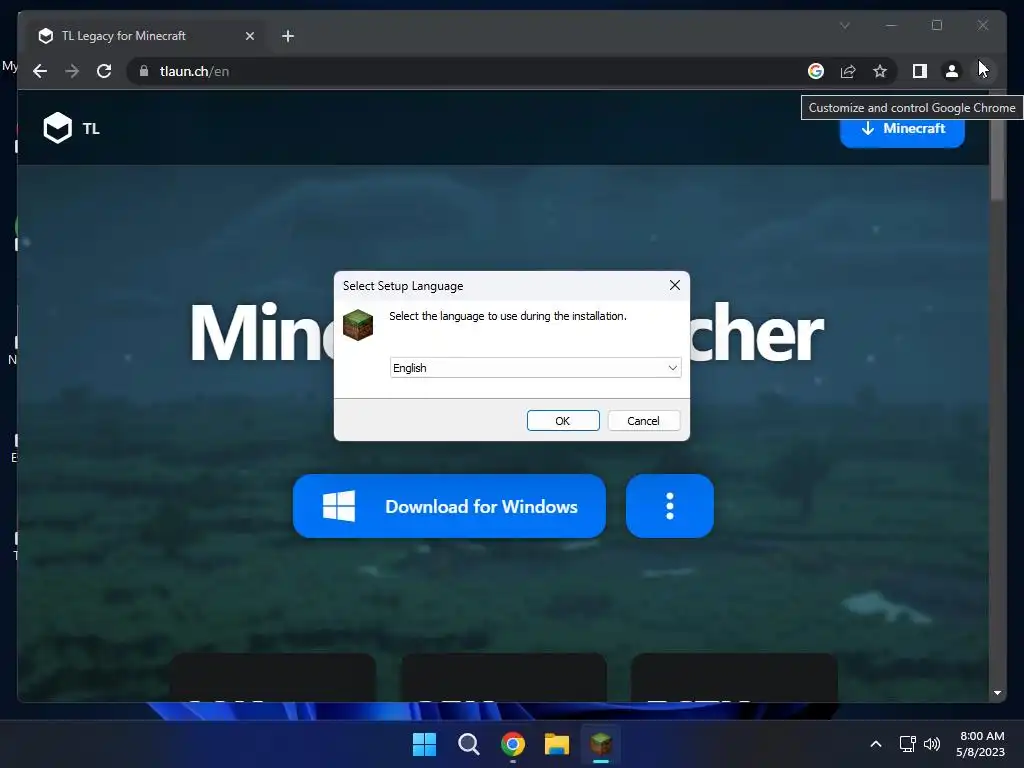This screenshot has width=1024, height=768.
Task: Open File Explorer from the taskbar
Action: [557, 744]
